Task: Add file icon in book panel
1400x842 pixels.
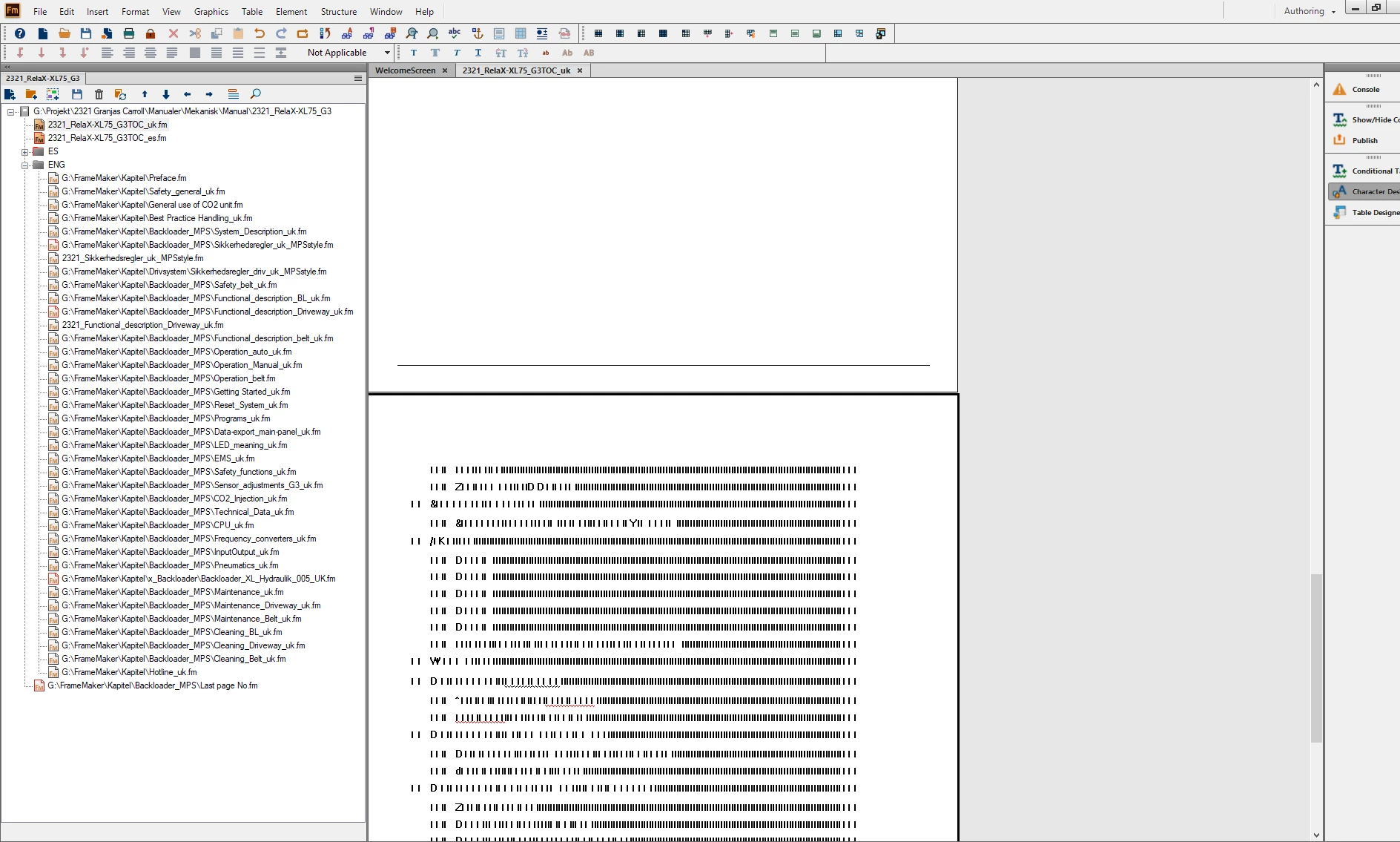Action: (10, 94)
